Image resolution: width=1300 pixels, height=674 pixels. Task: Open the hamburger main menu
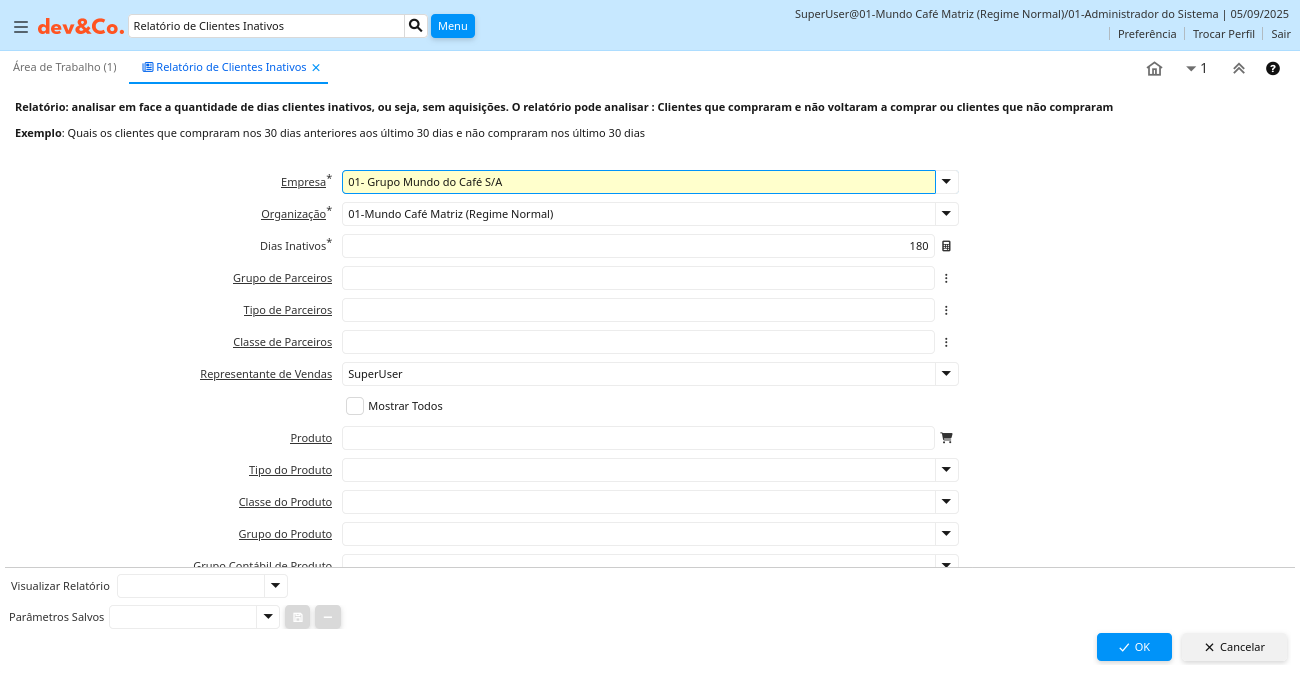[20, 27]
